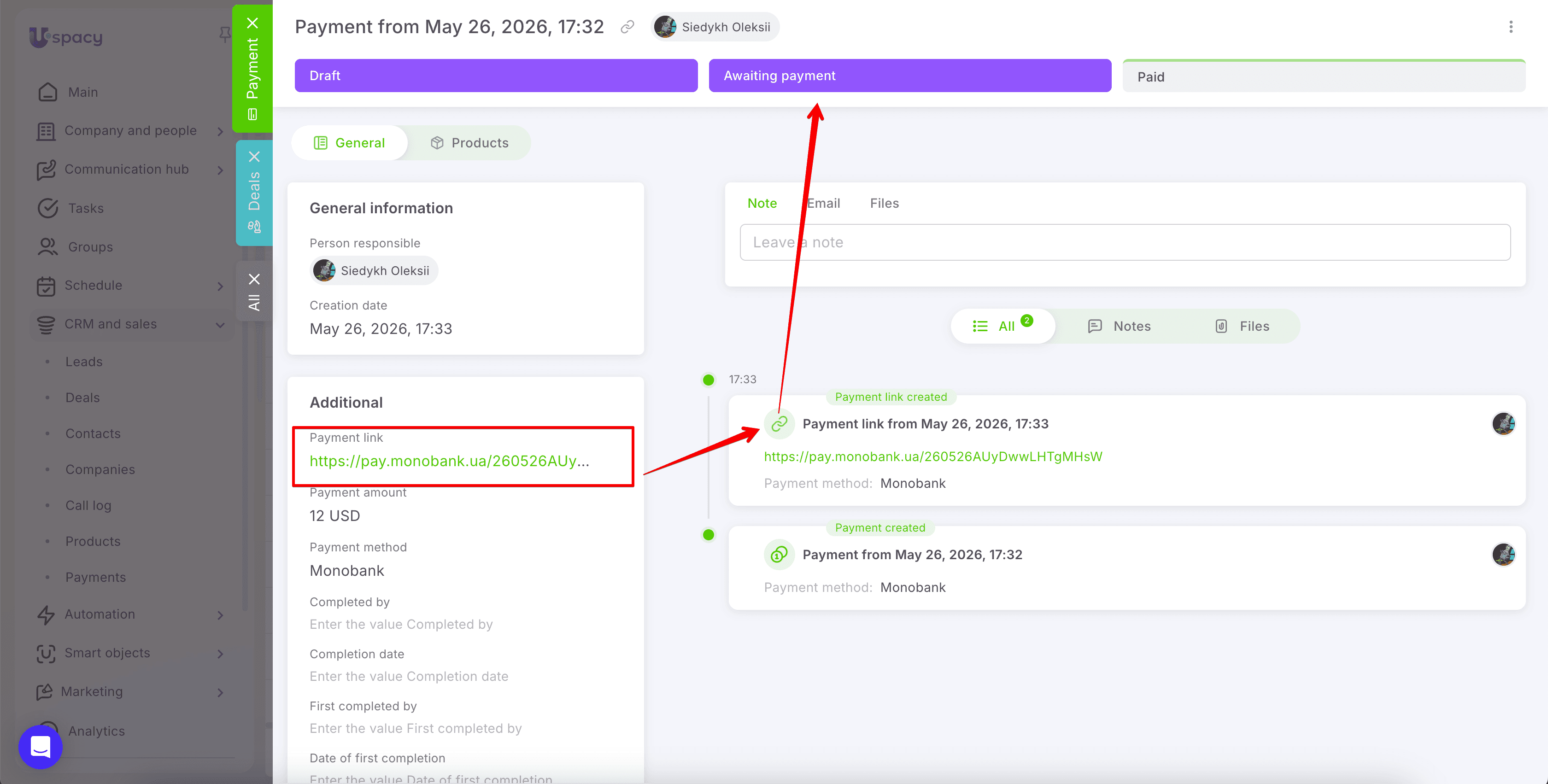Open Main home icon in sidebar

point(48,92)
